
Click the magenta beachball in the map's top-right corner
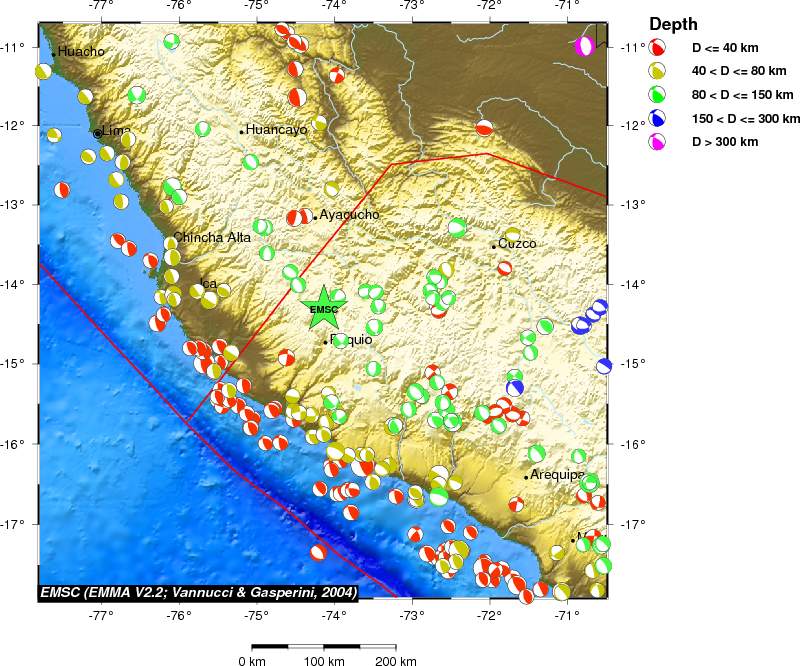(585, 46)
